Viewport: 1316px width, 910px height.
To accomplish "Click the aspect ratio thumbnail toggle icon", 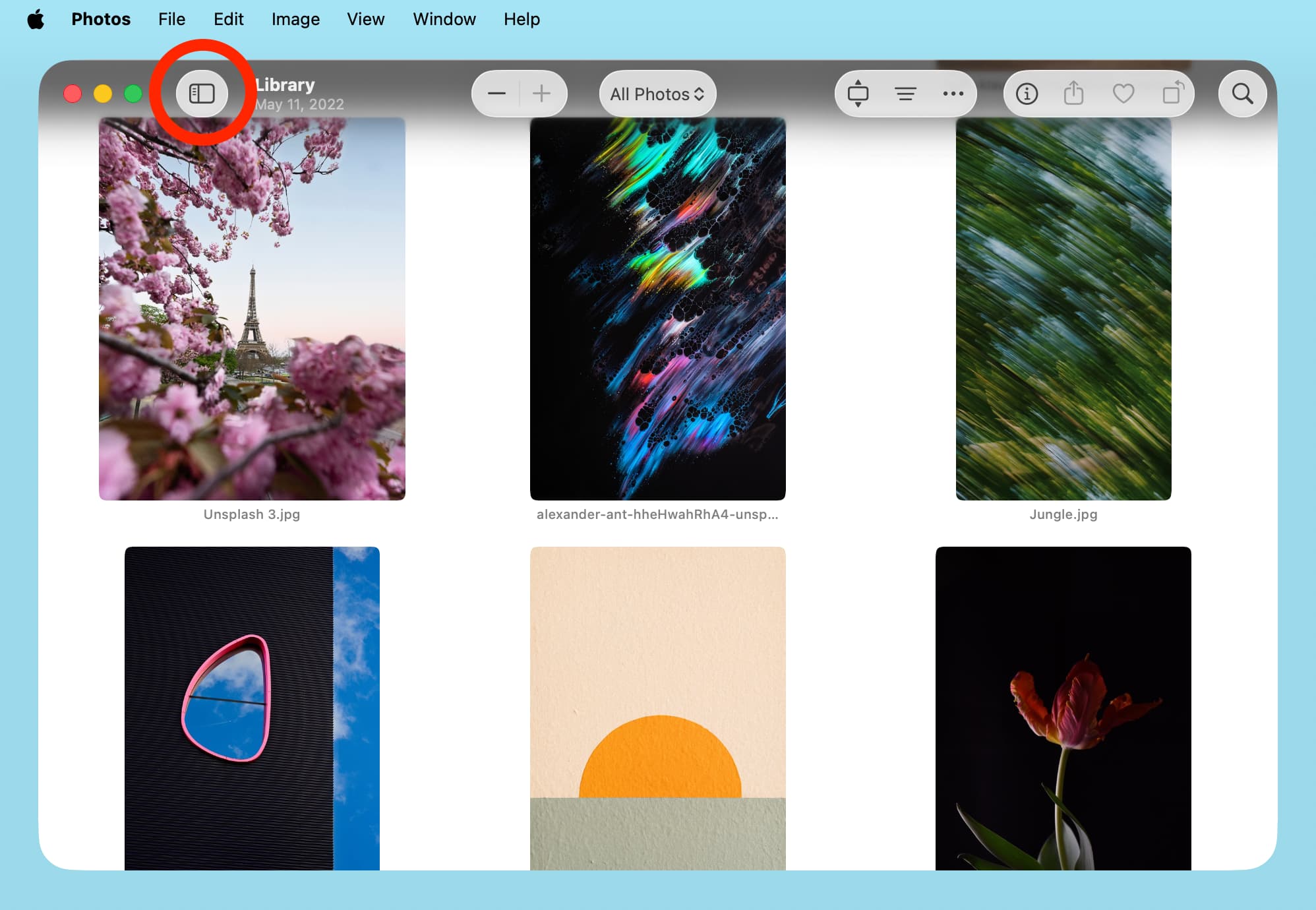I will click(x=858, y=94).
